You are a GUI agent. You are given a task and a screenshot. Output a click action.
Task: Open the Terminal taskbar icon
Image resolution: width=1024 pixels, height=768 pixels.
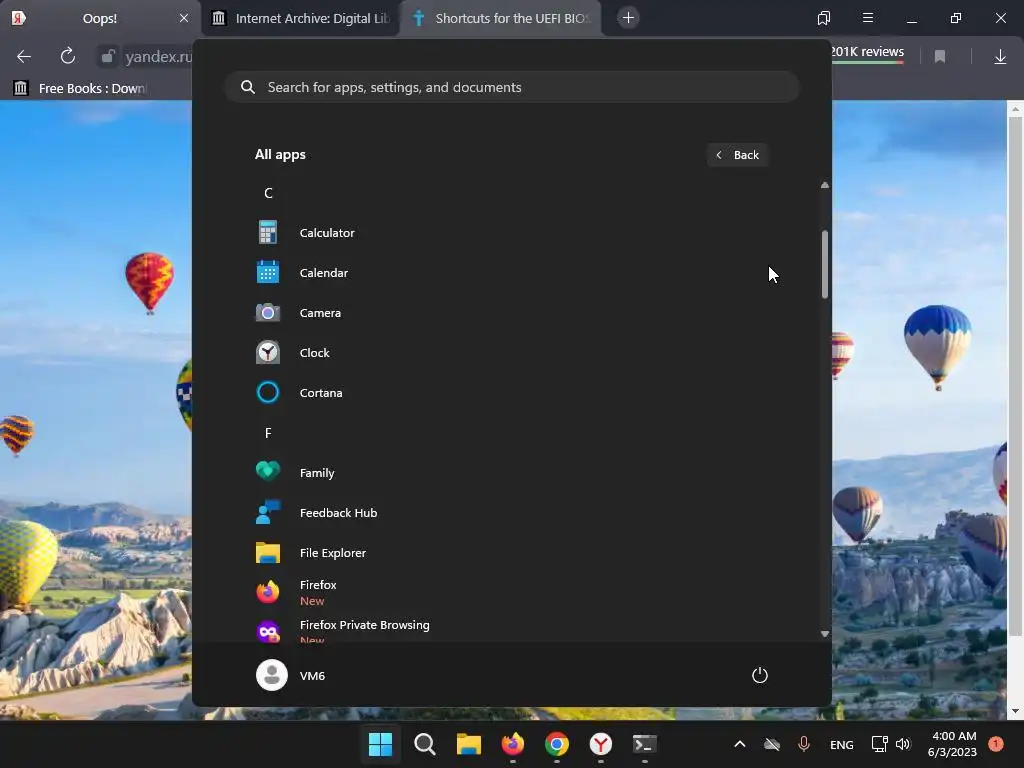click(x=645, y=744)
